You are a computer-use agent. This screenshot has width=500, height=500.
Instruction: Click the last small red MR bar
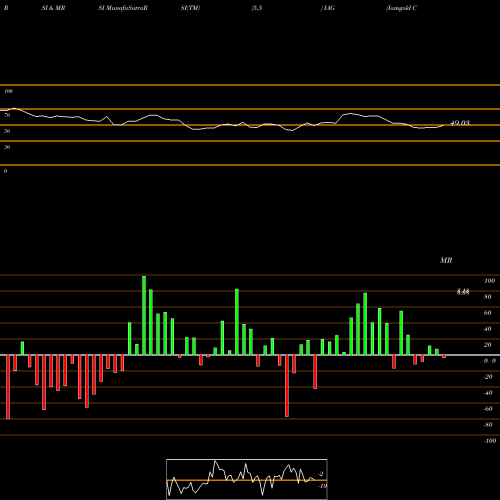[444, 356]
